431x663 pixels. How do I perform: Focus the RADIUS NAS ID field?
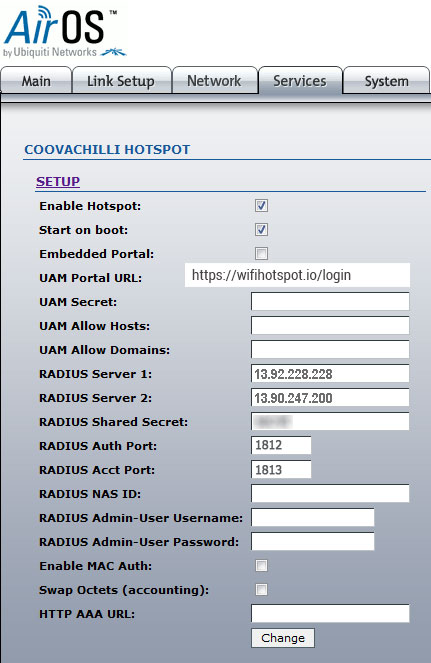(x=330, y=493)
